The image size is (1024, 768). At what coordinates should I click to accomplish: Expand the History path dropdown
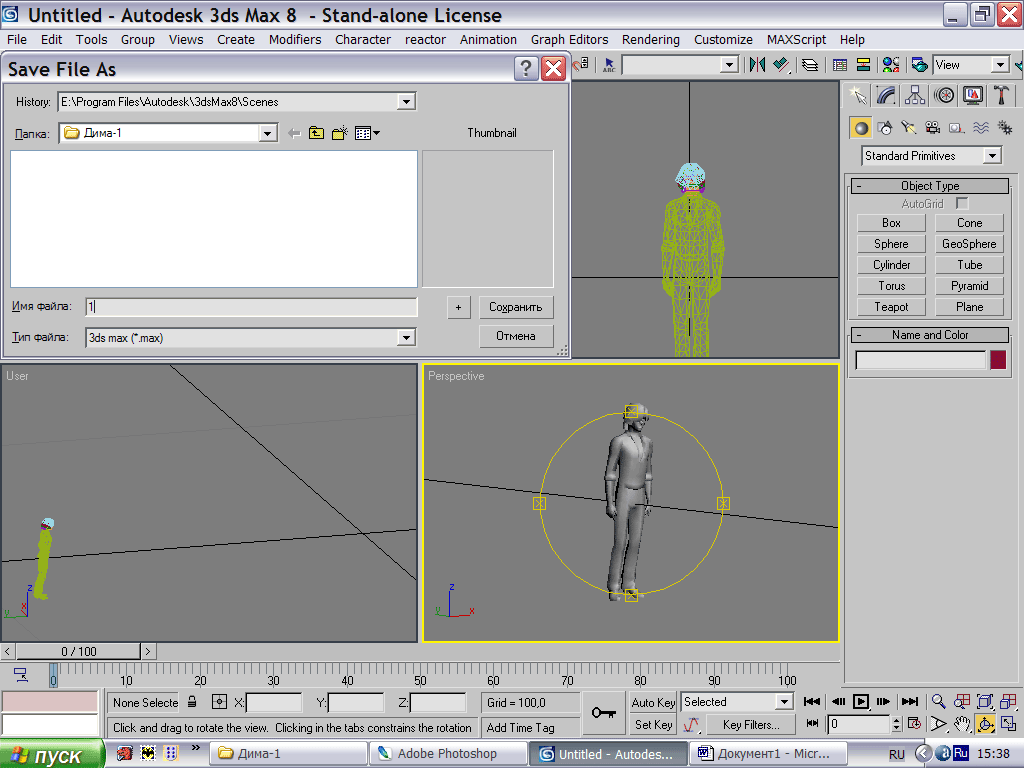pos(406,102)
